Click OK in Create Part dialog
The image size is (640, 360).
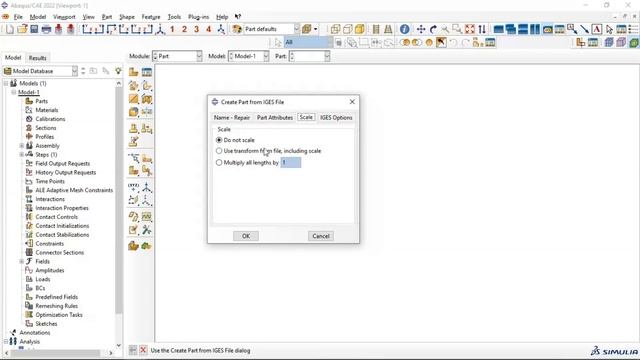pos(246,236)
